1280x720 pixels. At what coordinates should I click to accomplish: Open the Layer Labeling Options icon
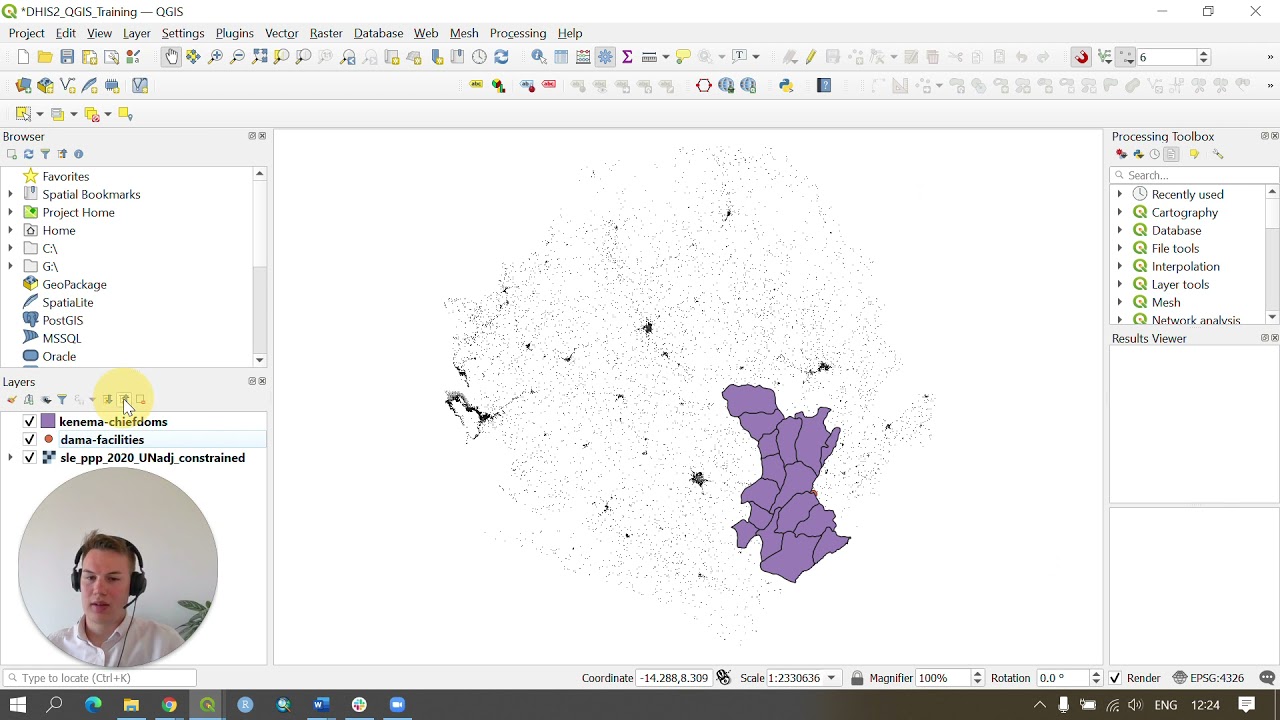point(476,86)
